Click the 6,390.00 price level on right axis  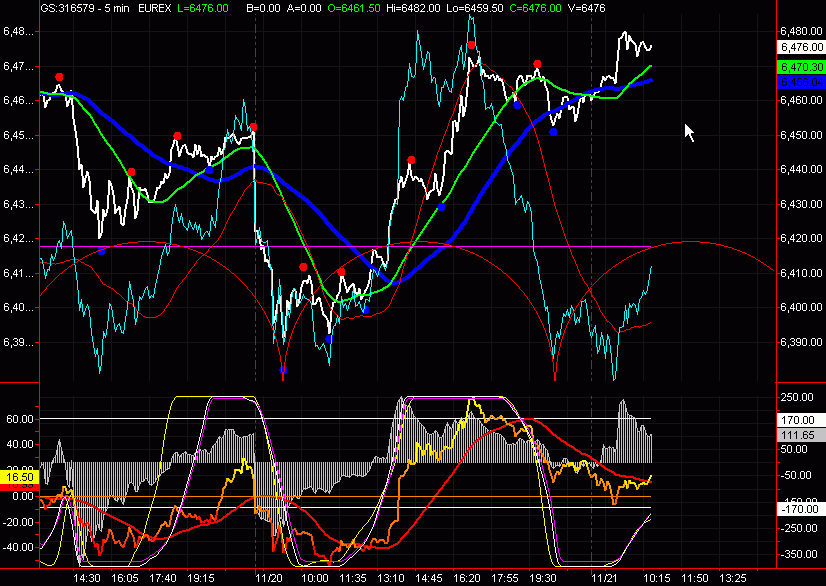[798, 342]
